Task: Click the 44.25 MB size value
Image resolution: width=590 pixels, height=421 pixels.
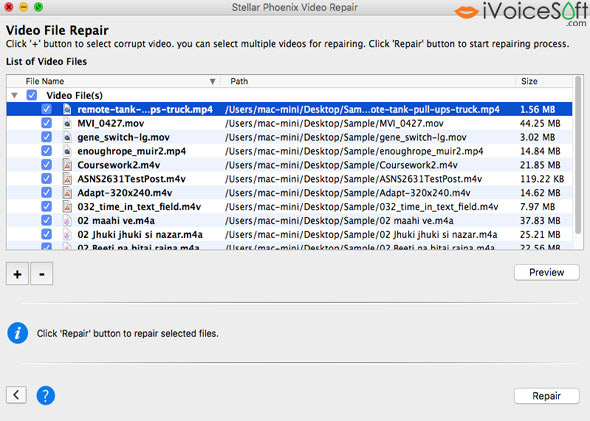Action: [540, 123]
